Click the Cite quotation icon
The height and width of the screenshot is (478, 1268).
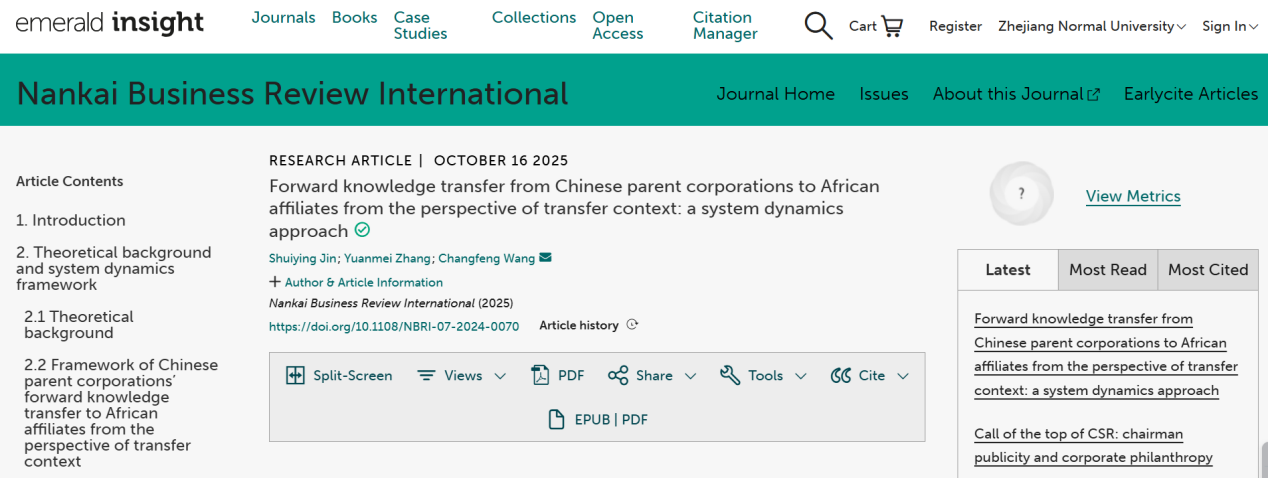coord(840,376)
